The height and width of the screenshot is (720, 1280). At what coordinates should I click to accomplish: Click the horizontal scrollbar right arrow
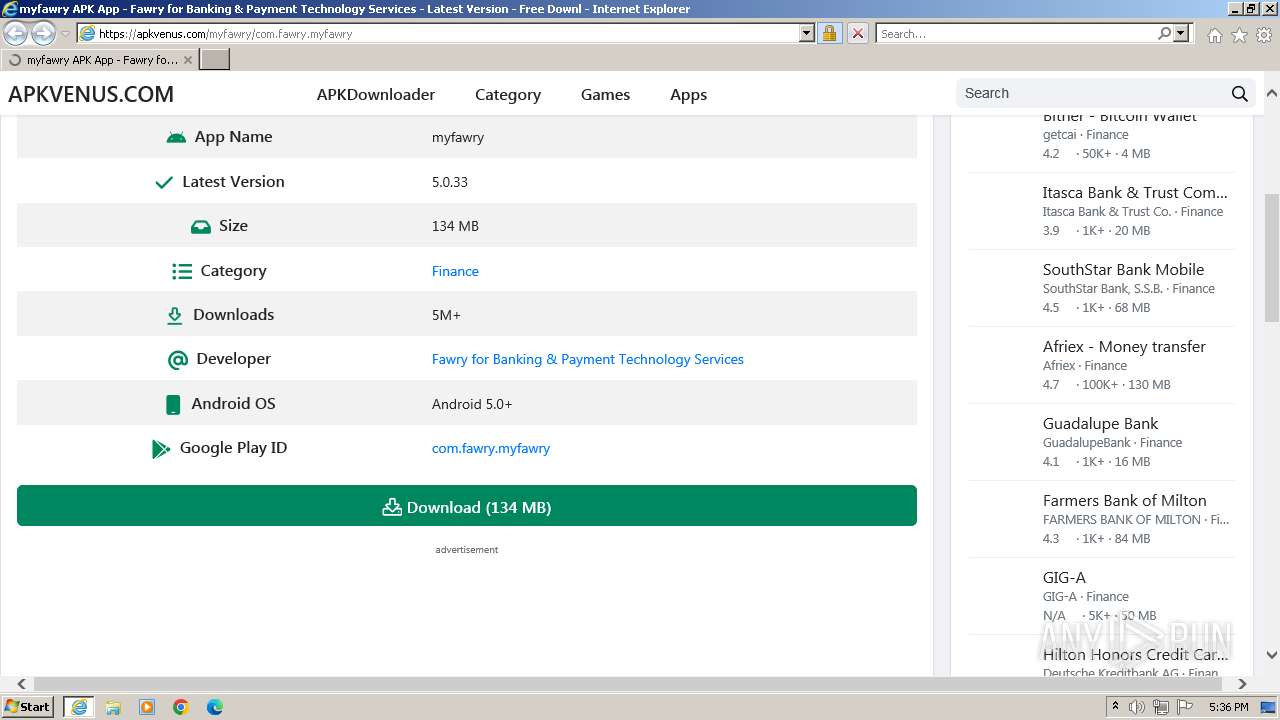pyautogui.click(x=1243, y=684)
